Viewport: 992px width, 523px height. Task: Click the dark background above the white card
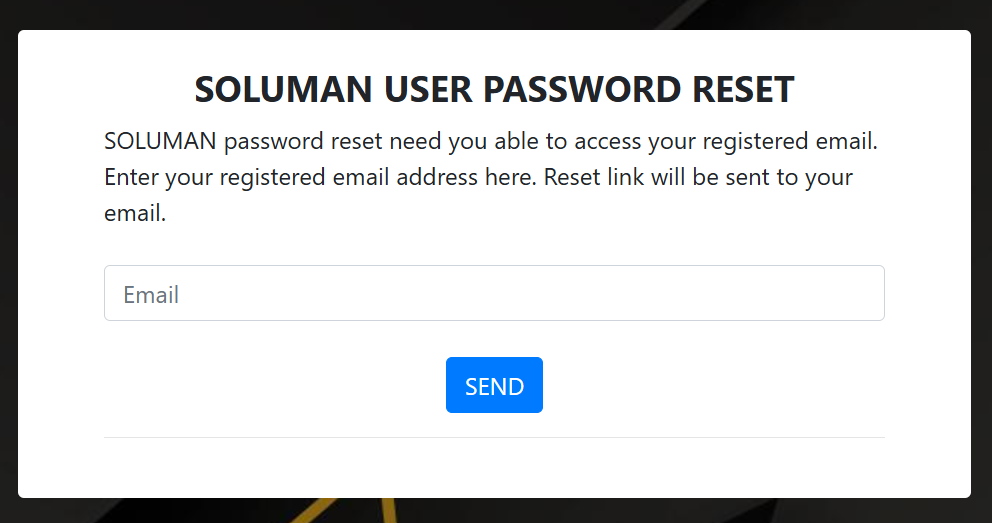click(x=400, y=14)
